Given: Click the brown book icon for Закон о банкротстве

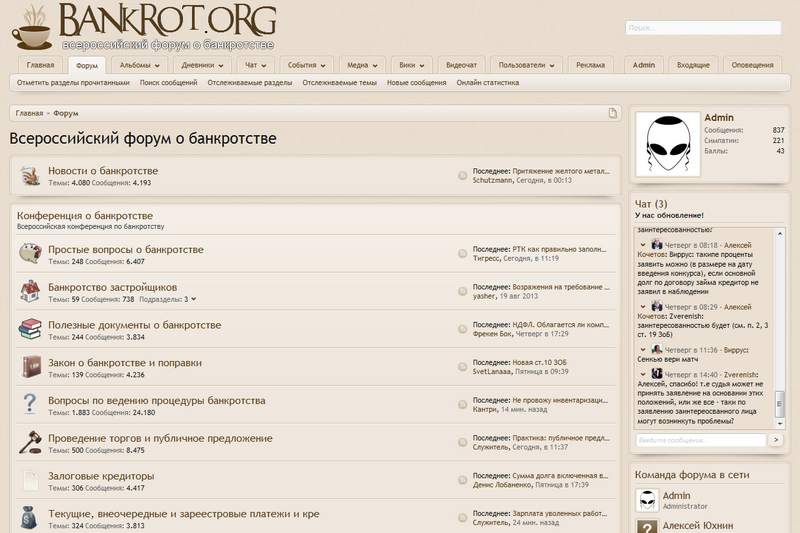Looking at the screenshot, I should pyautogui.click(x=30, y=367).
